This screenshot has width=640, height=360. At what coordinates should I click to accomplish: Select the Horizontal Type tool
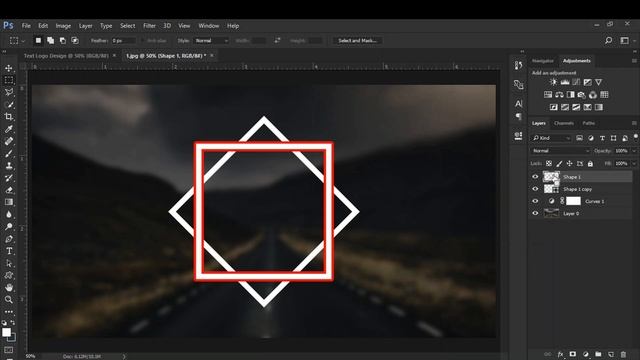[9, 251]
